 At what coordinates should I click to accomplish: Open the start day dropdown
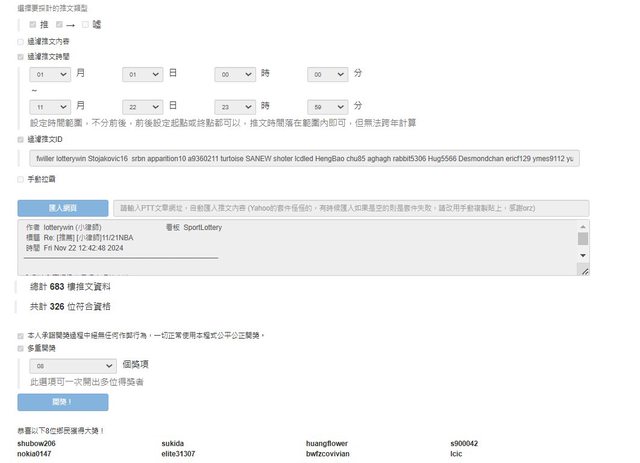tap(142, 75)
